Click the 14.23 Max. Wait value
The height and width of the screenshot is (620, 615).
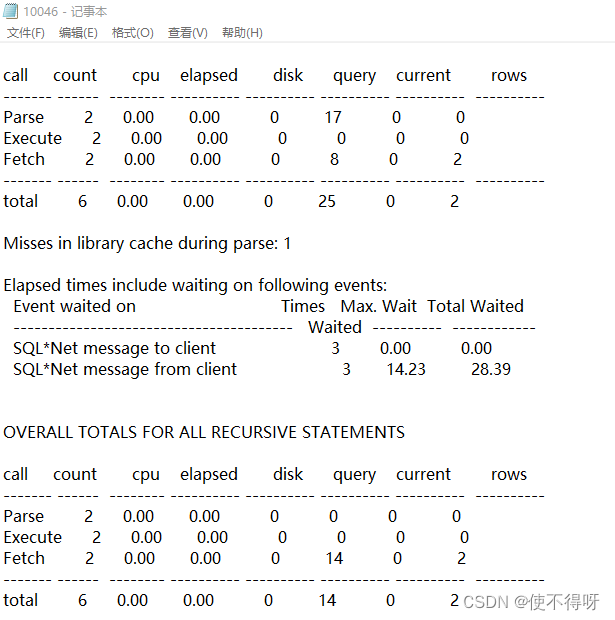[406, 369]
